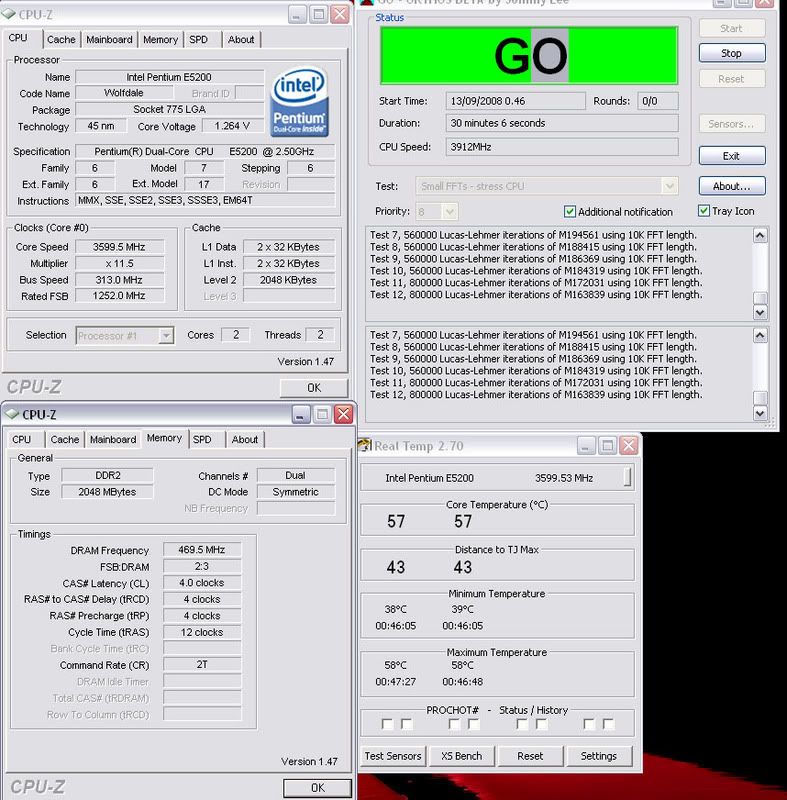Click slider next to Real Temp CPU speed
The height and width of the screenshot is (800, 787).
click(x=628, y=478)
